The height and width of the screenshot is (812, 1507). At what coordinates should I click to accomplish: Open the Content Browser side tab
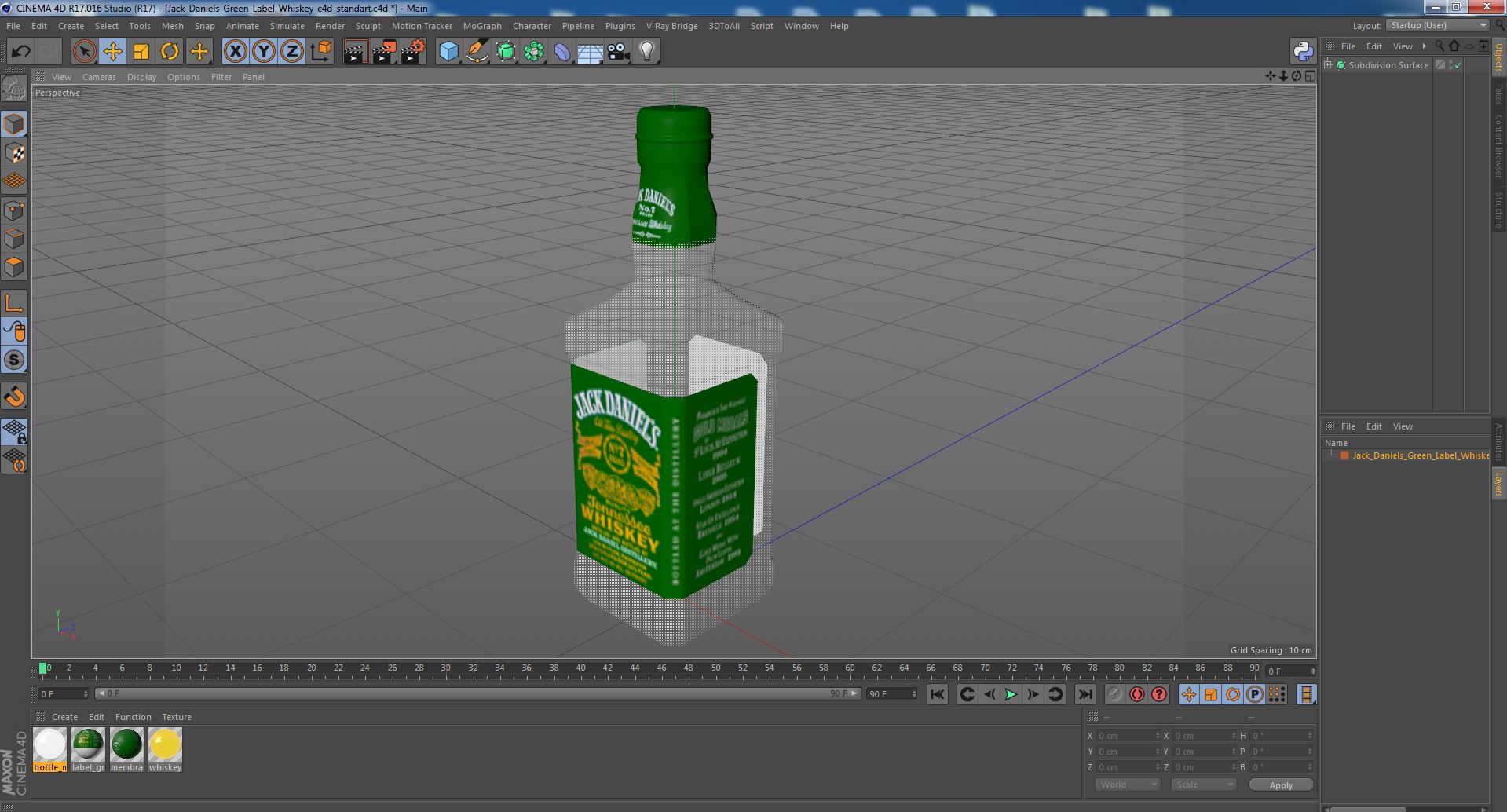(x=1498, y=146)
